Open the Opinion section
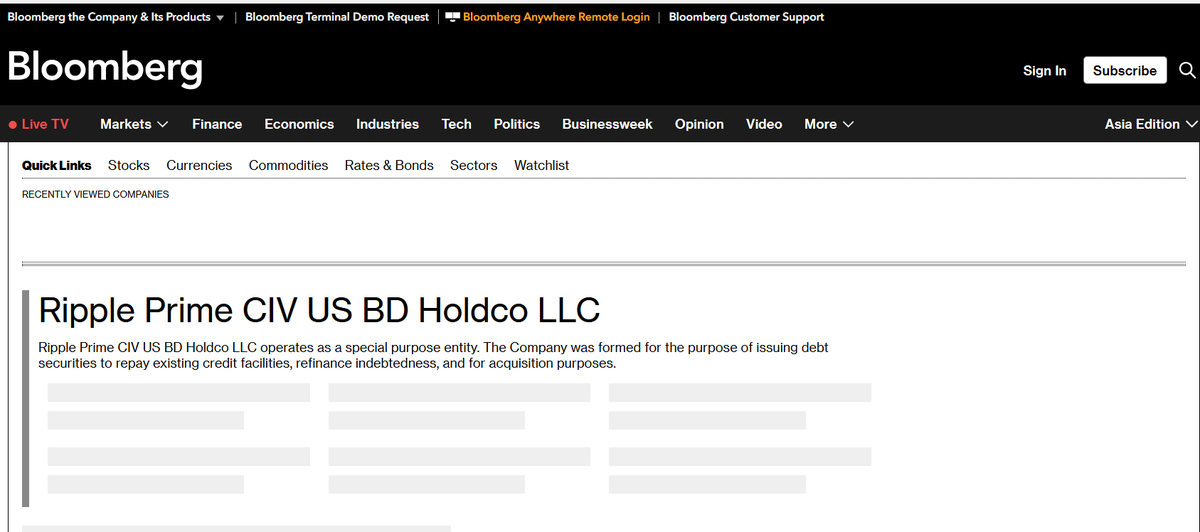The height and width of the screenshot is (532, 1200). (699, 124)
